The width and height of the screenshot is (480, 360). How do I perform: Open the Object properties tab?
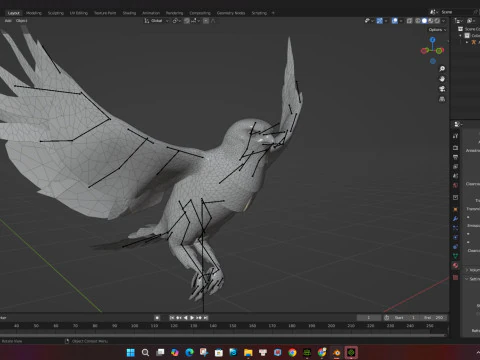pyautogui.click(x=455, y=209)
